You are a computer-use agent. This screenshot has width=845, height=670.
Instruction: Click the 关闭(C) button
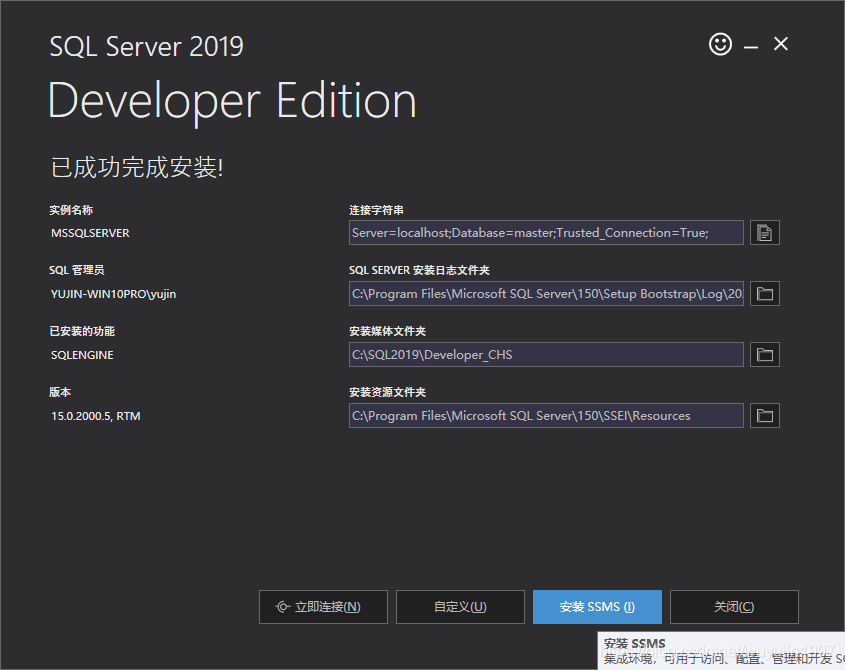[734, 607]
